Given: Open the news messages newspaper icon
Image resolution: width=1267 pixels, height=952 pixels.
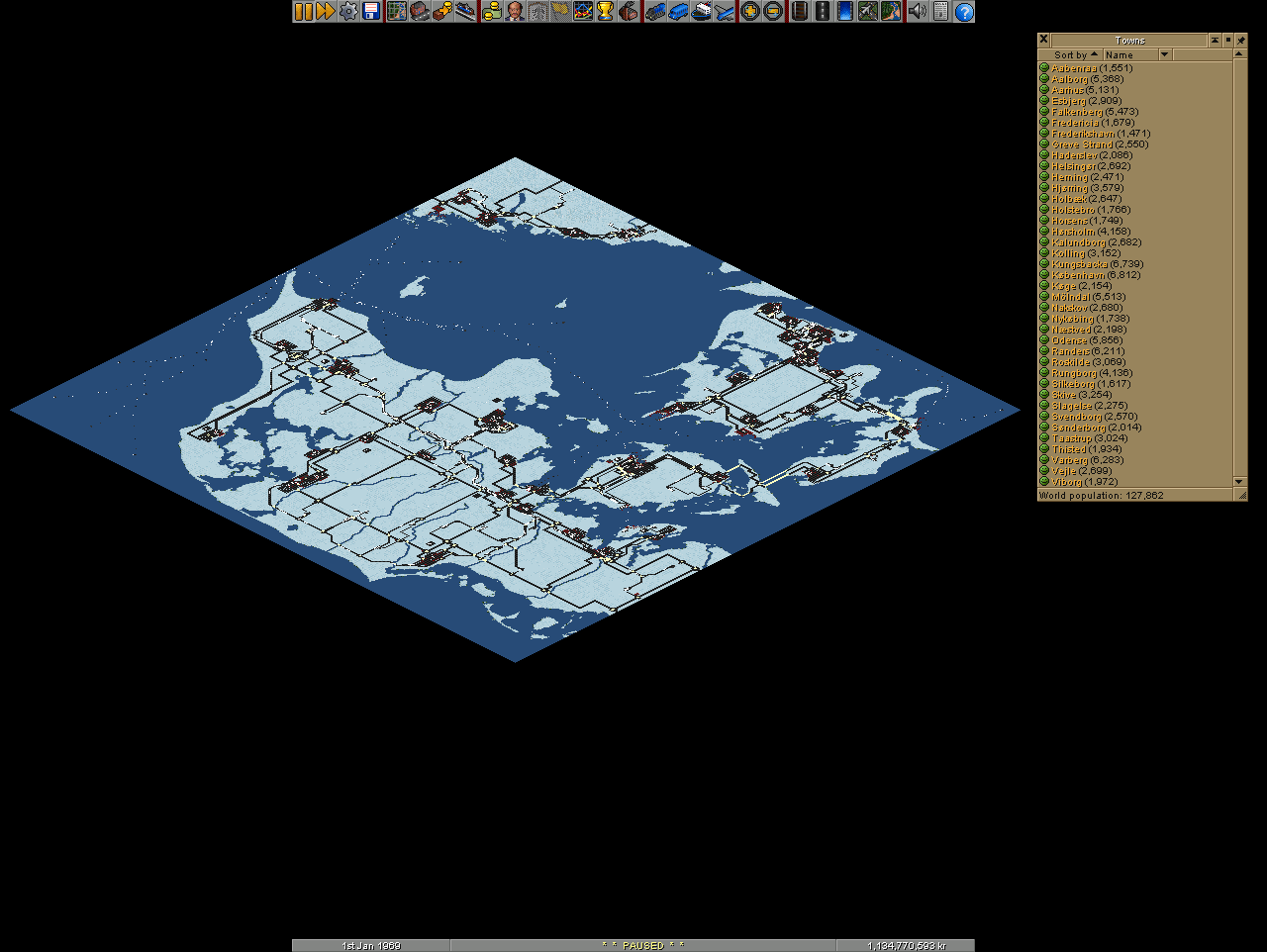Looking at the screenshot, I should click(940, 12).
